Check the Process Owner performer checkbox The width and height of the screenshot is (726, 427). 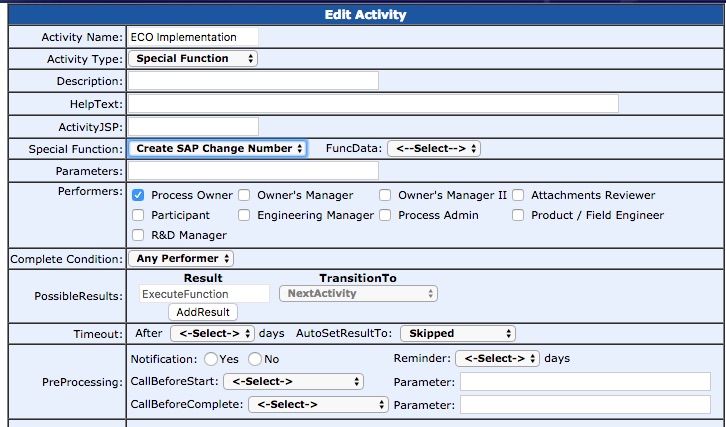[138, 195]
